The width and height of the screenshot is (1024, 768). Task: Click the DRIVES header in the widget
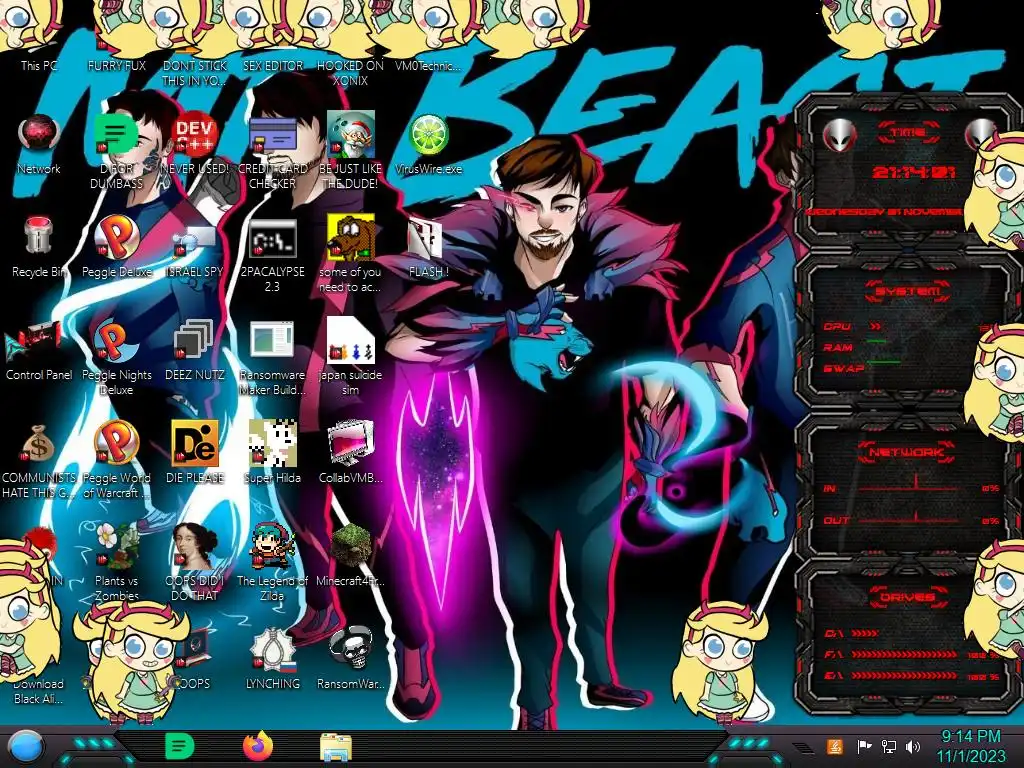coord(907,597)
